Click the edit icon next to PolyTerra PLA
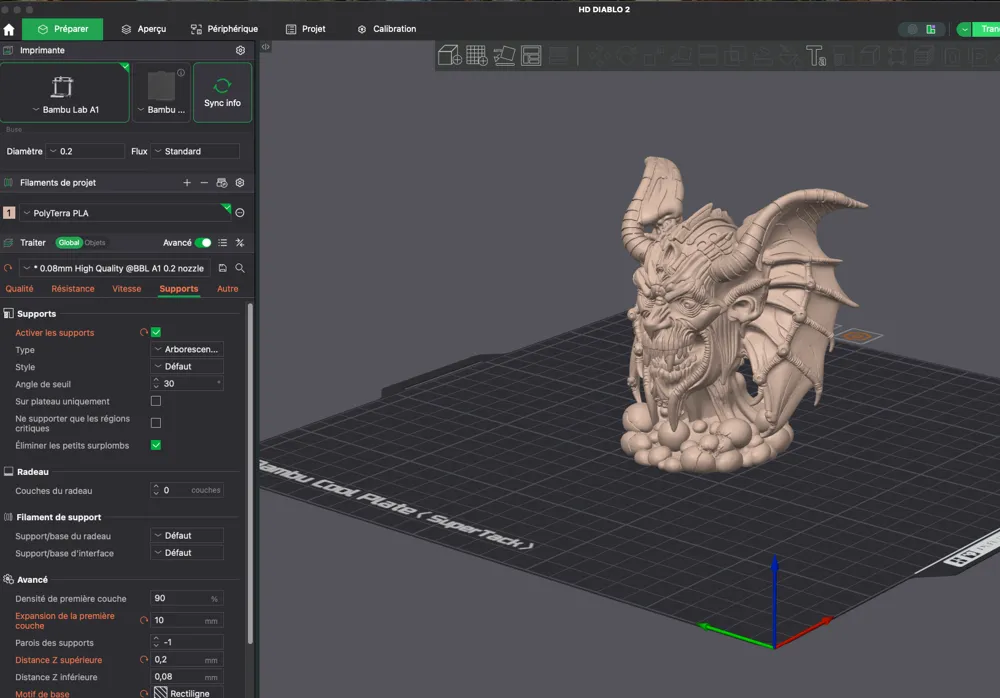The height and width of the screenshot is (698, 1000). 240,213
